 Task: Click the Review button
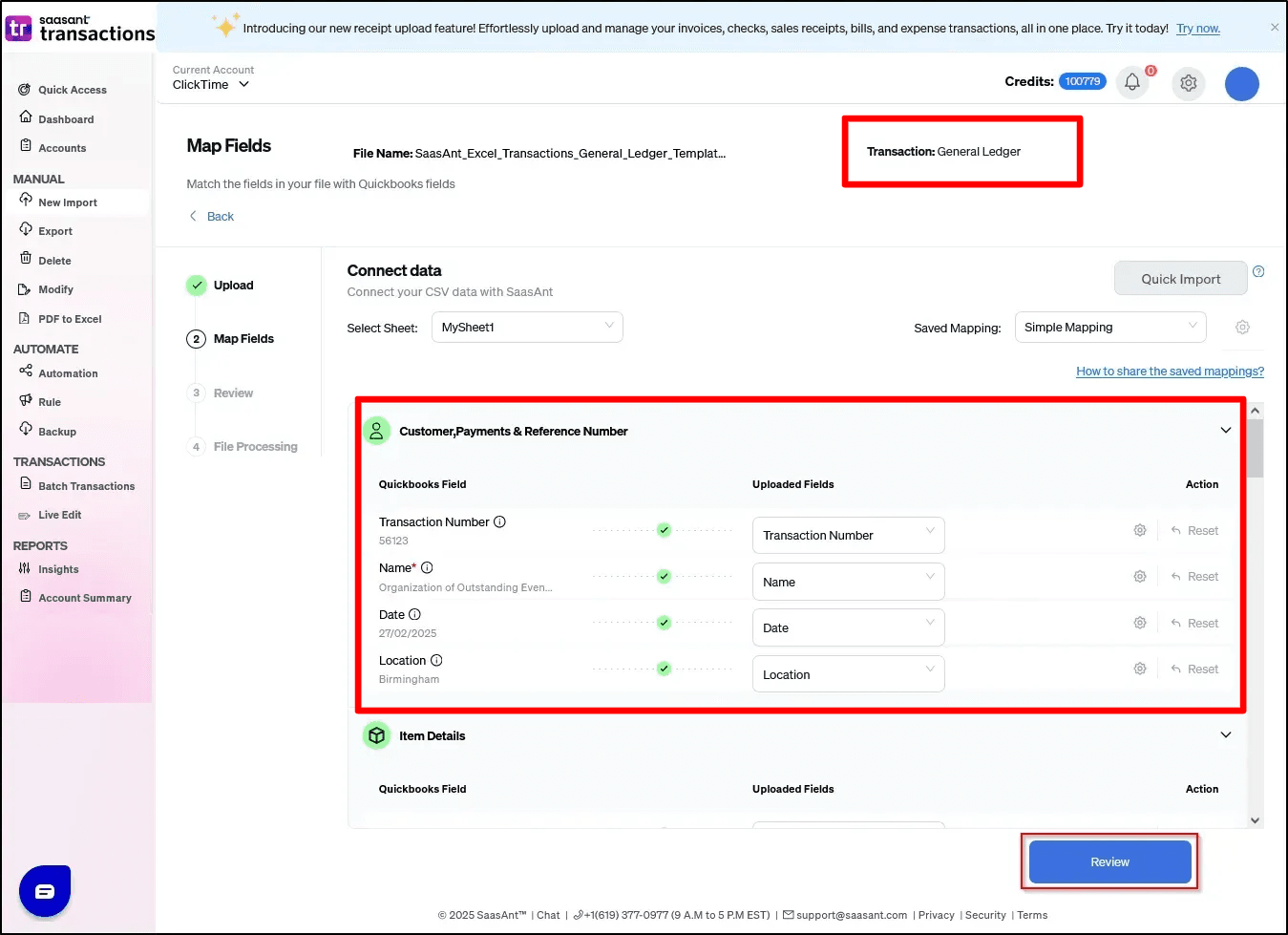(x=1109, y=861)
